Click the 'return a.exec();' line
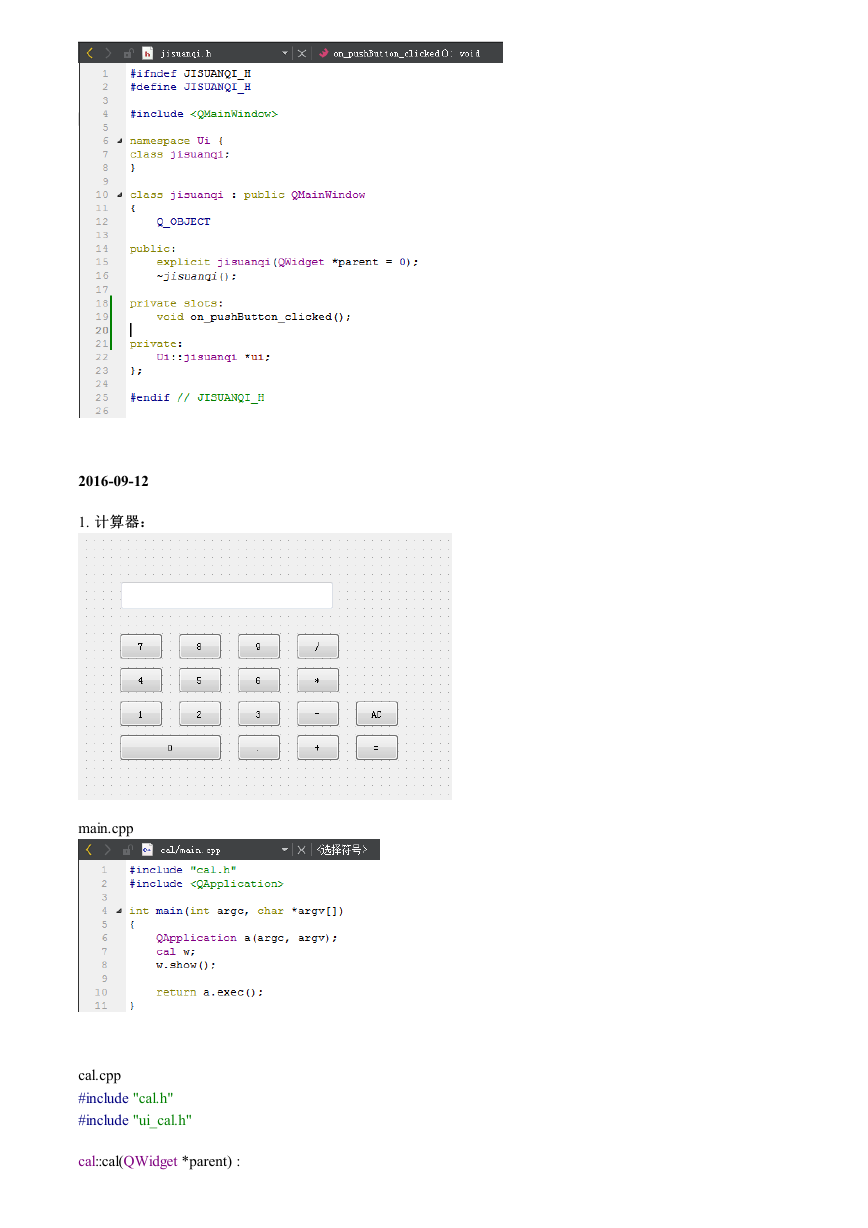 (x=210, y=993)
